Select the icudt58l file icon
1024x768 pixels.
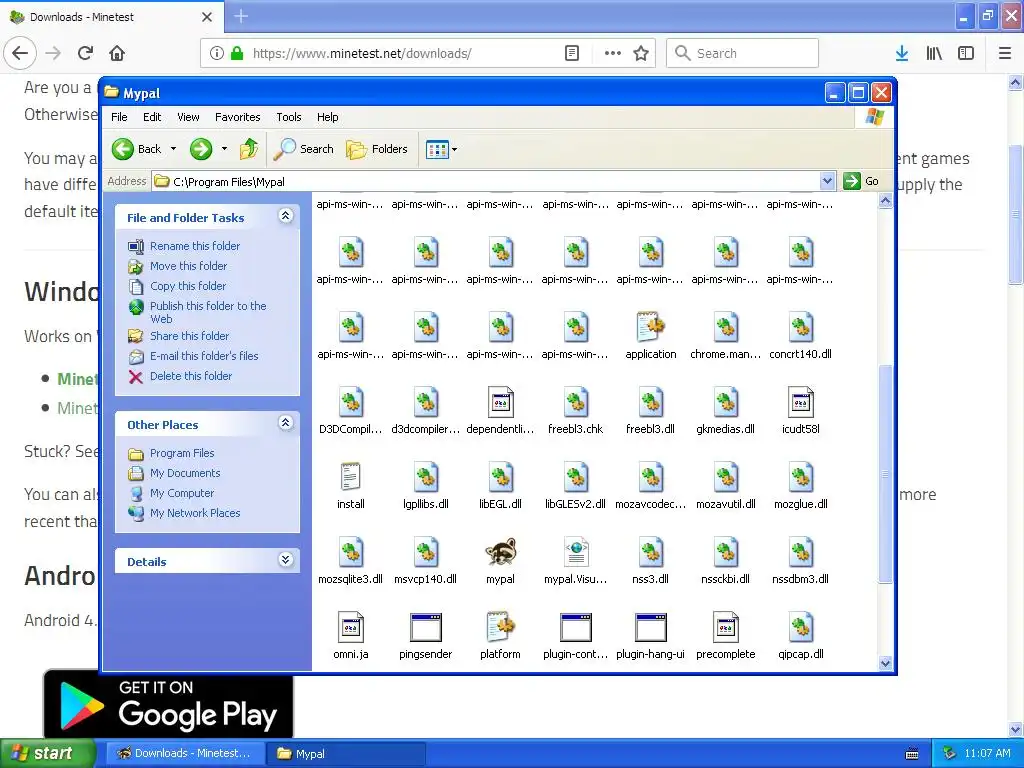[801, 402]
